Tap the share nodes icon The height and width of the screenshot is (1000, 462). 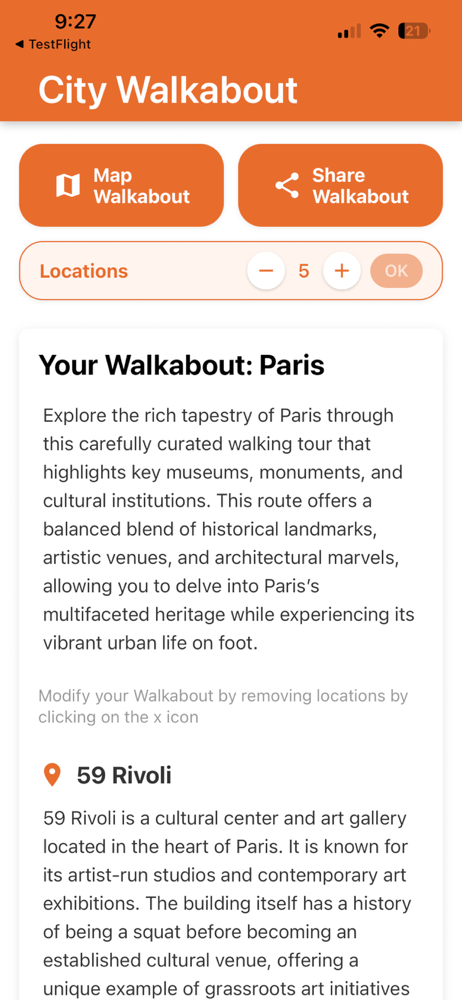287,186
